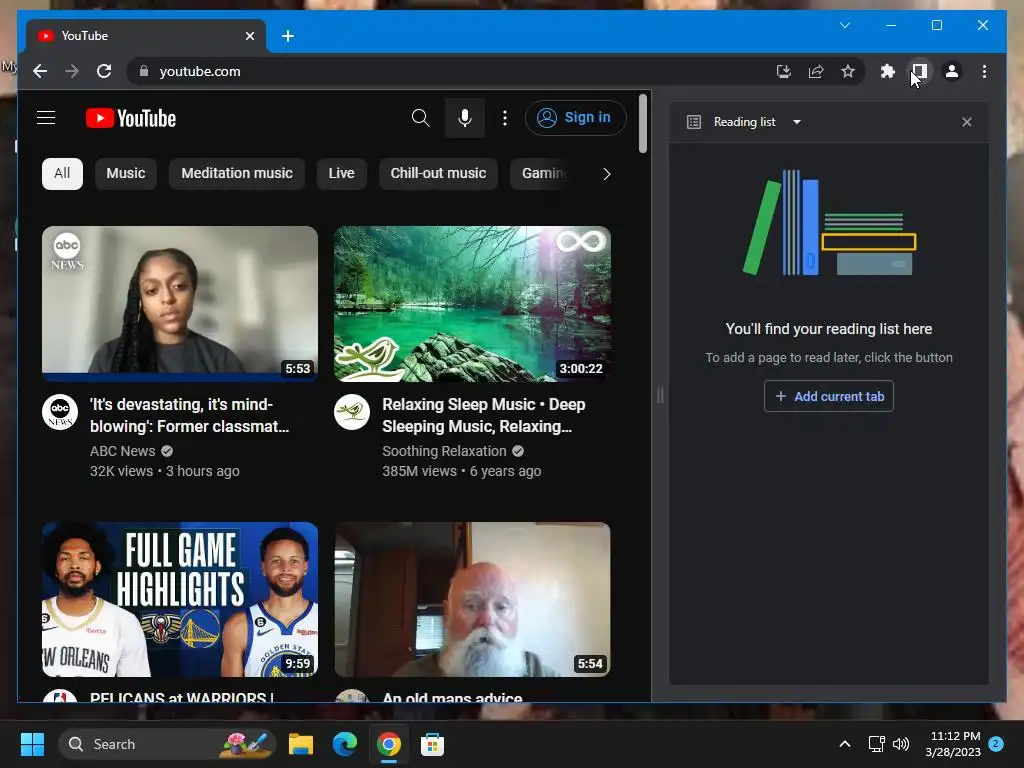The width and height of the screenshot is (1024, 768).
Task: Search with your voice microphone button
Action: (x=464, y=118)
